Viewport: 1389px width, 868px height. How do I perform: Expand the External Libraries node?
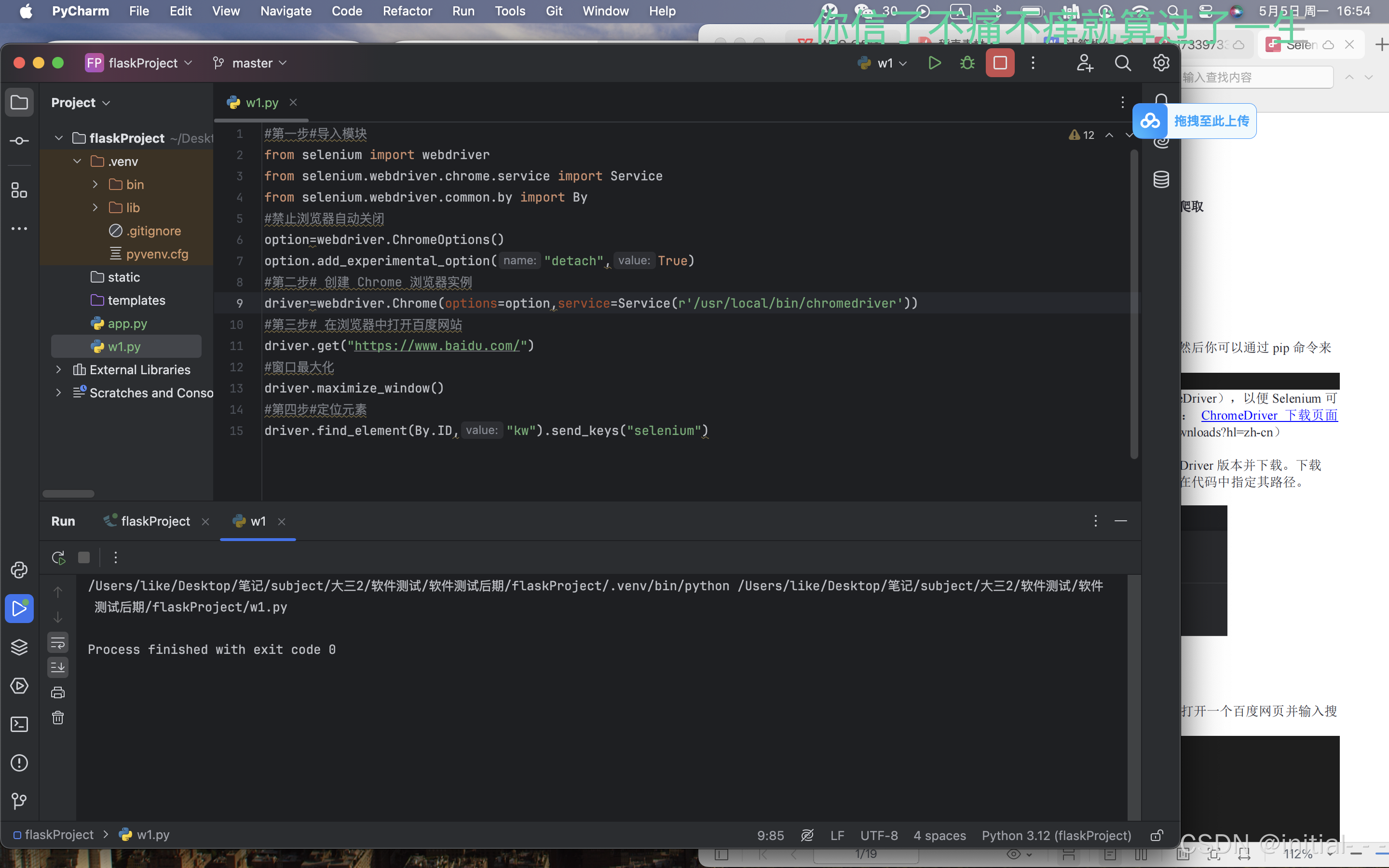(58, 370)
